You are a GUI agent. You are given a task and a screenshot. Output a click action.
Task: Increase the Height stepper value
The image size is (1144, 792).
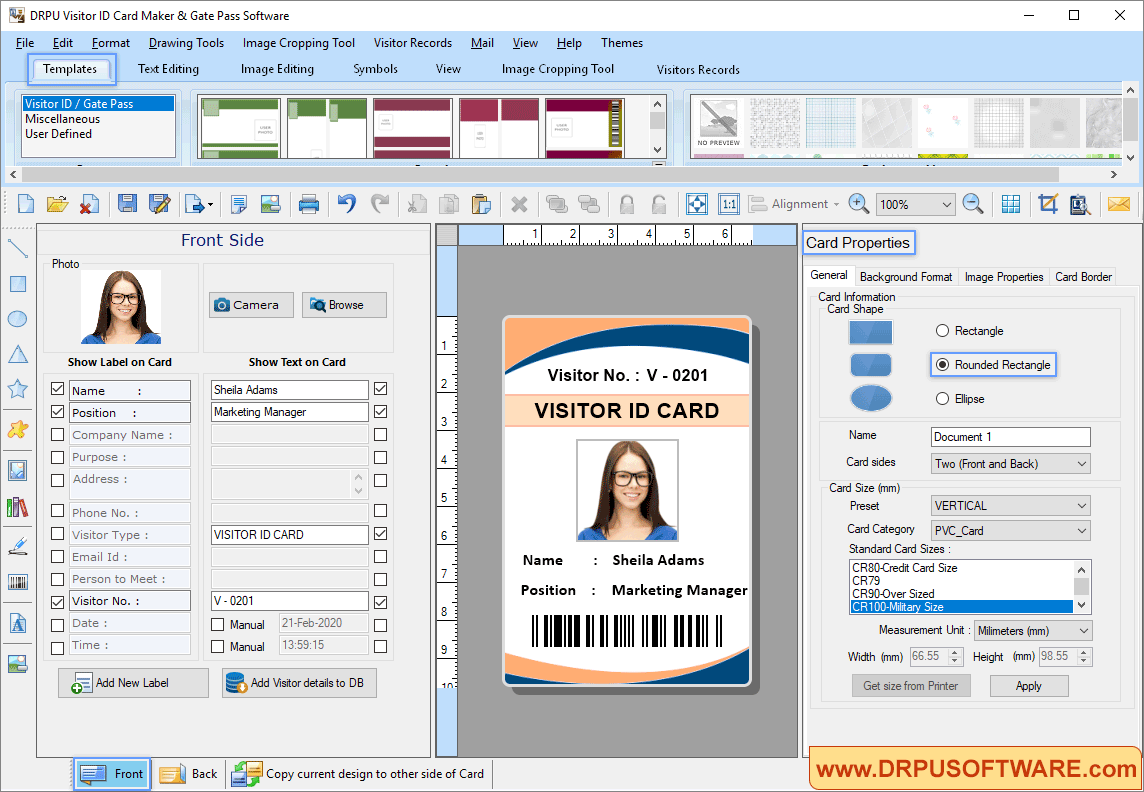pos(1084,652)
